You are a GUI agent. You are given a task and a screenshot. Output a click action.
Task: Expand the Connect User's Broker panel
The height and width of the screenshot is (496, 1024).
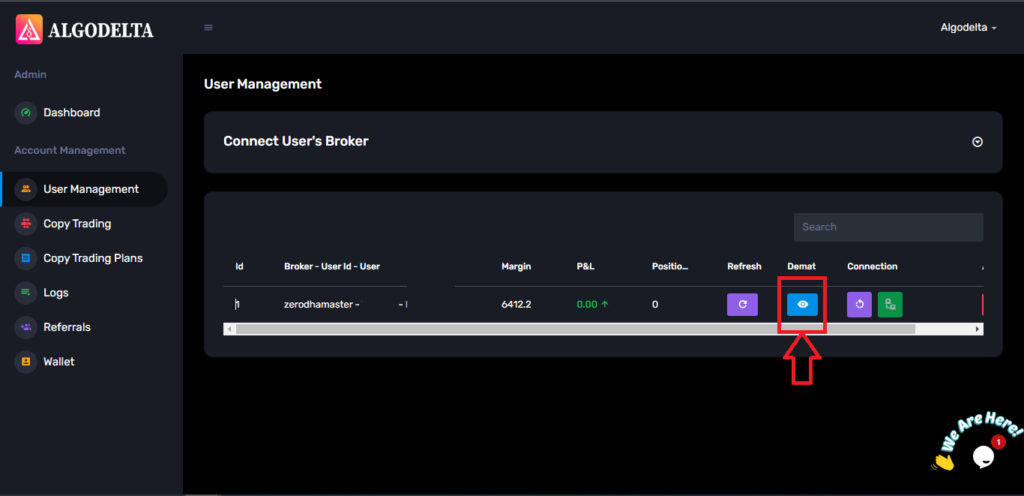point(977,142)
